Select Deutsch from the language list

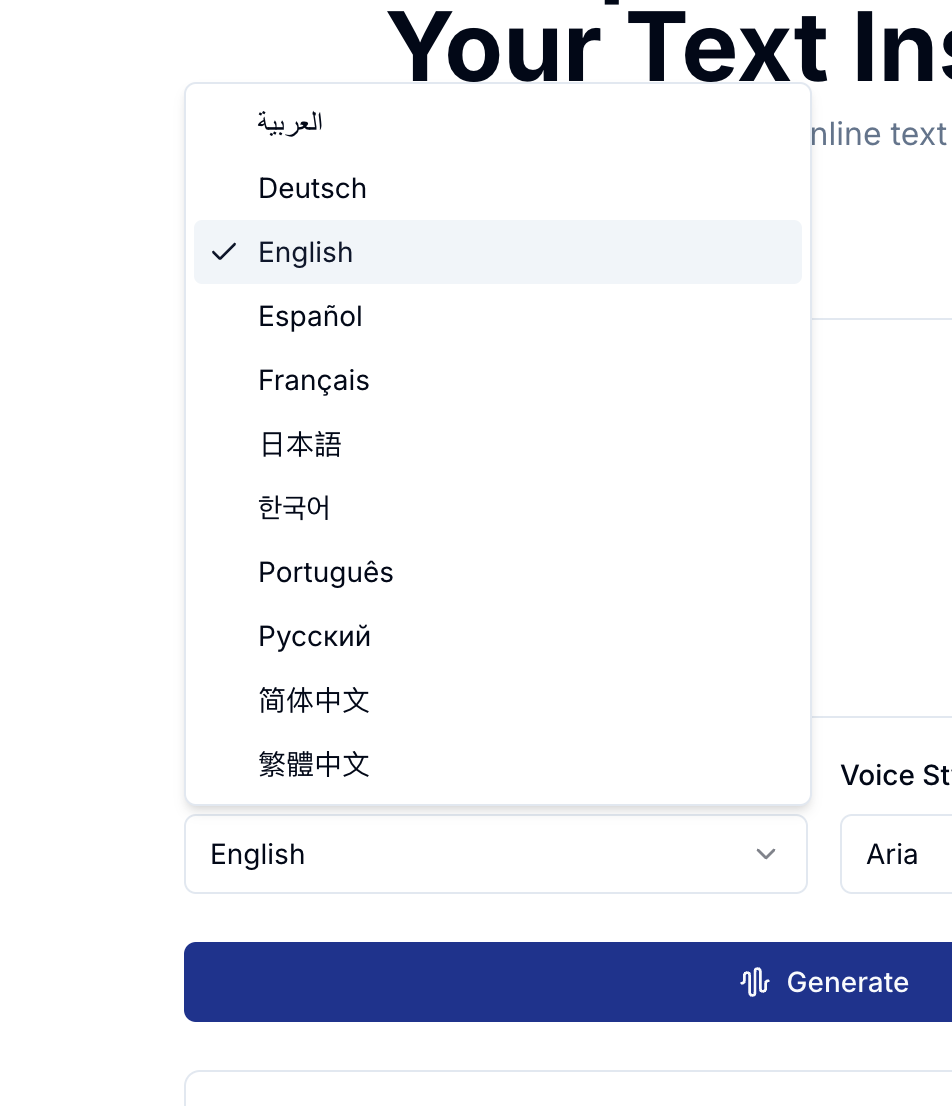coord(312,188)
